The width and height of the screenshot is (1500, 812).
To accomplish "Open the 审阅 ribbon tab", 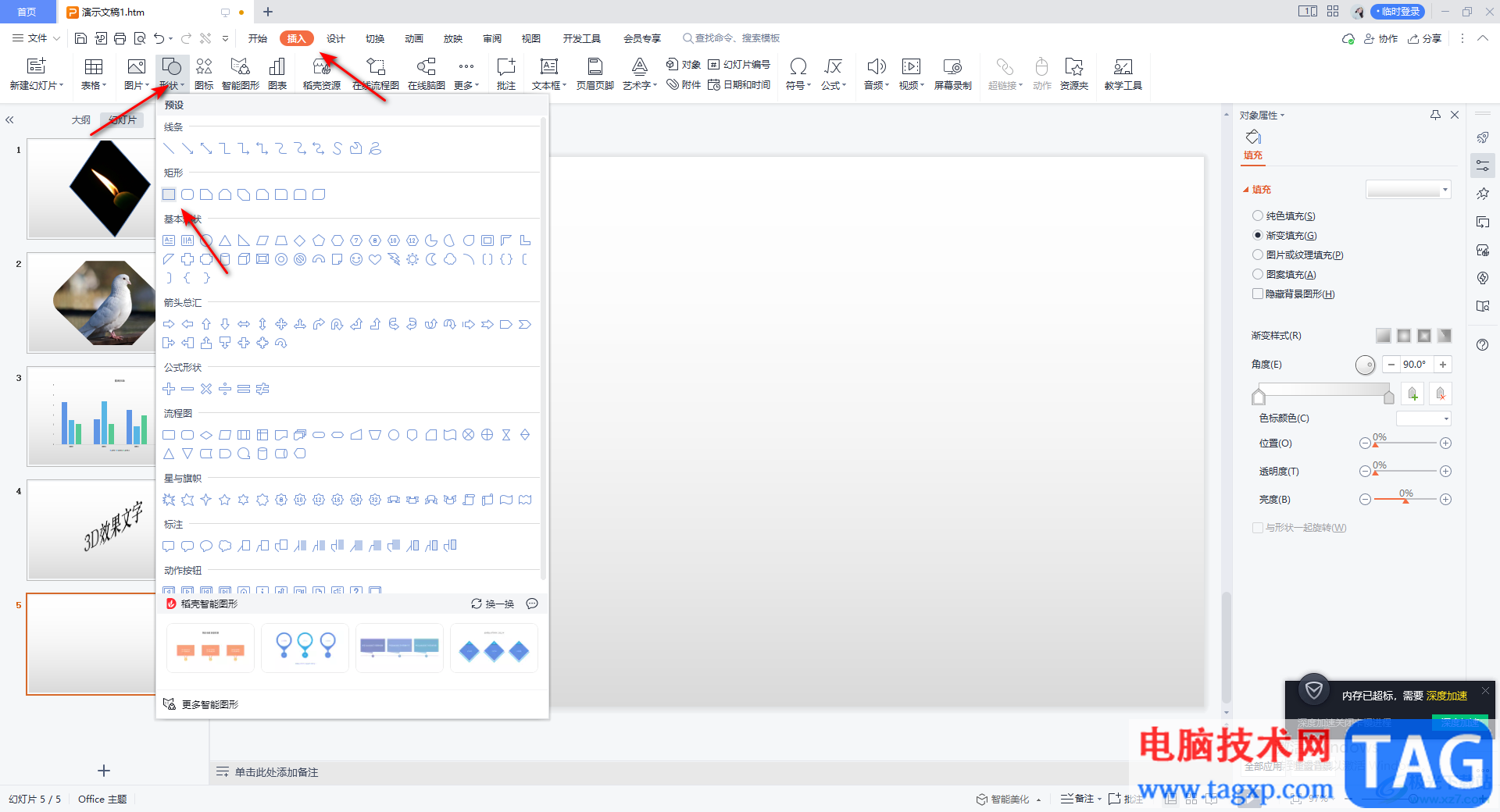I will coord(492,38).
